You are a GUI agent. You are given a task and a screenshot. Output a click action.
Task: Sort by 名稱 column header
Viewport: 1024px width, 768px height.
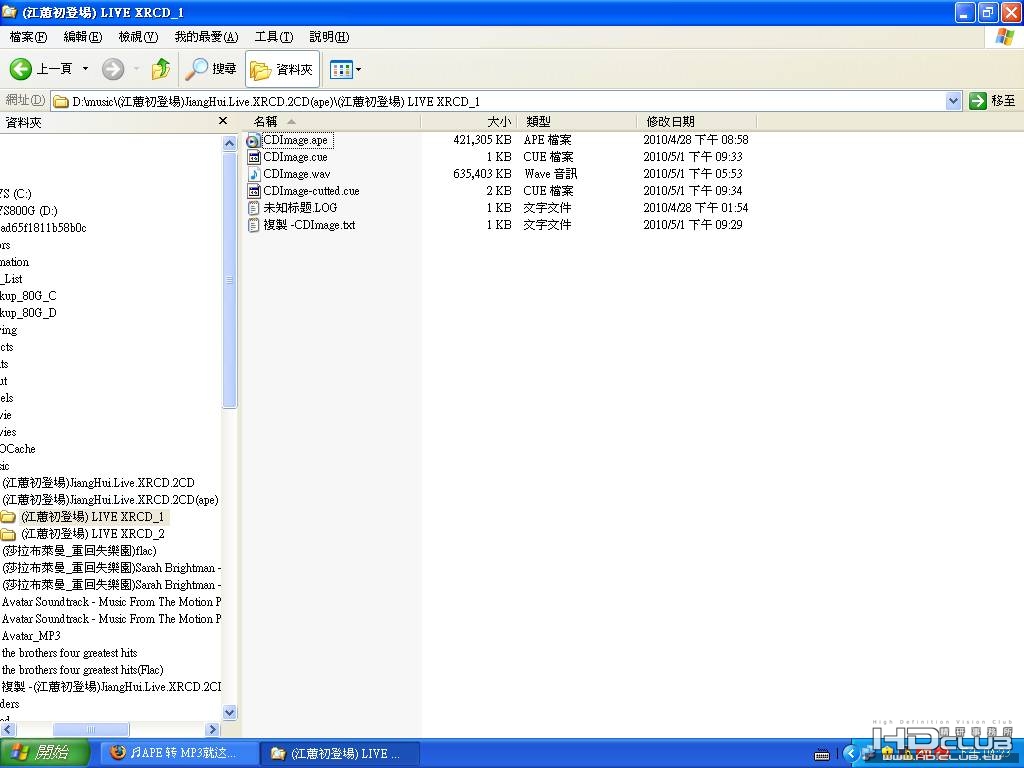point(333,121)
